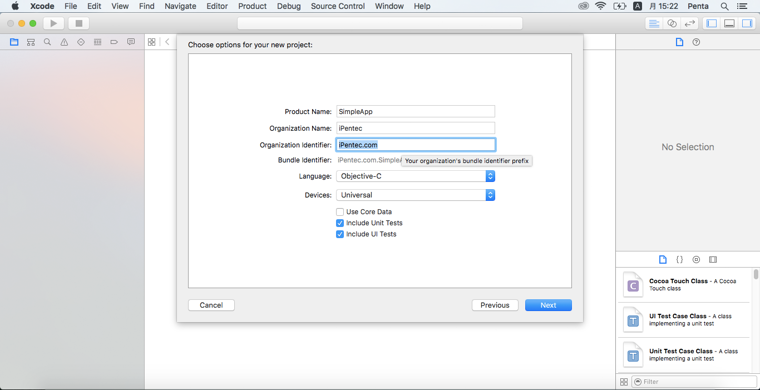
Task: Click the Run (play) toolbar button
Action: coord(54,23)
